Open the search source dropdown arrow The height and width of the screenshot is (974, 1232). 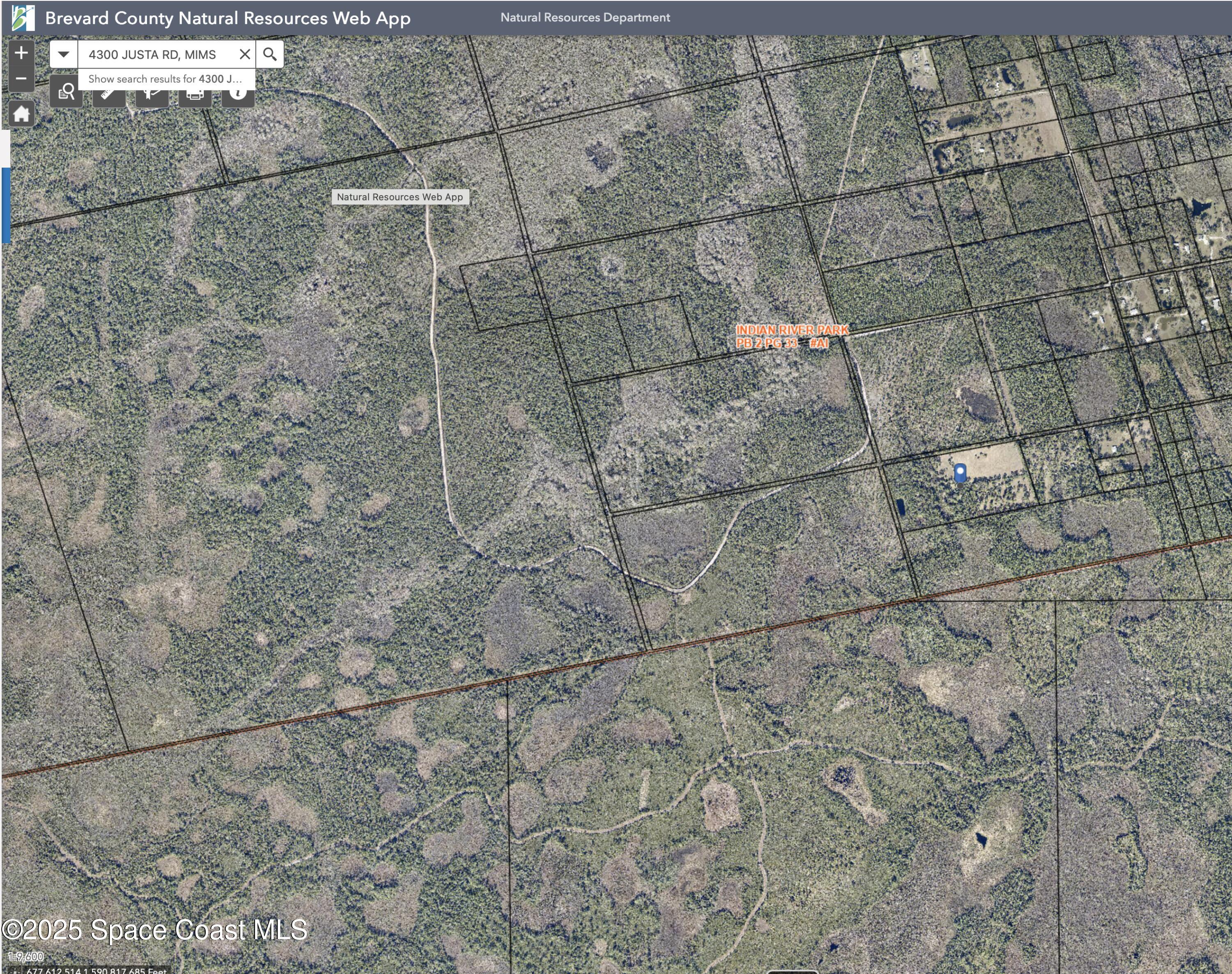pos(63,54)
